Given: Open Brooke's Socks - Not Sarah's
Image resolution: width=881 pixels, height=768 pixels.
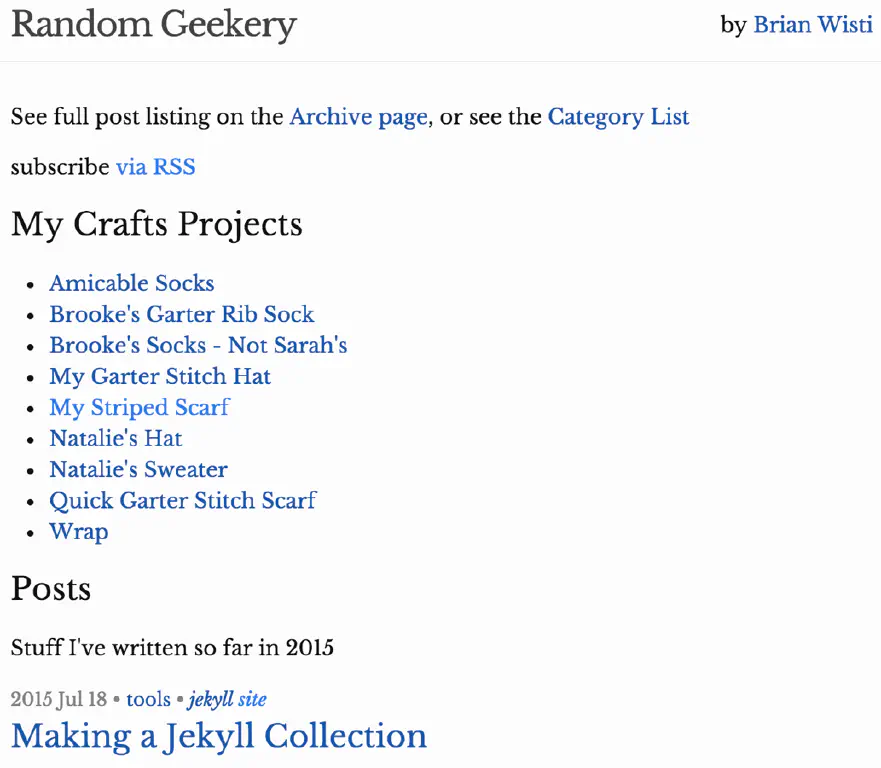Looking at the screenshot, I should pos(198,345).
